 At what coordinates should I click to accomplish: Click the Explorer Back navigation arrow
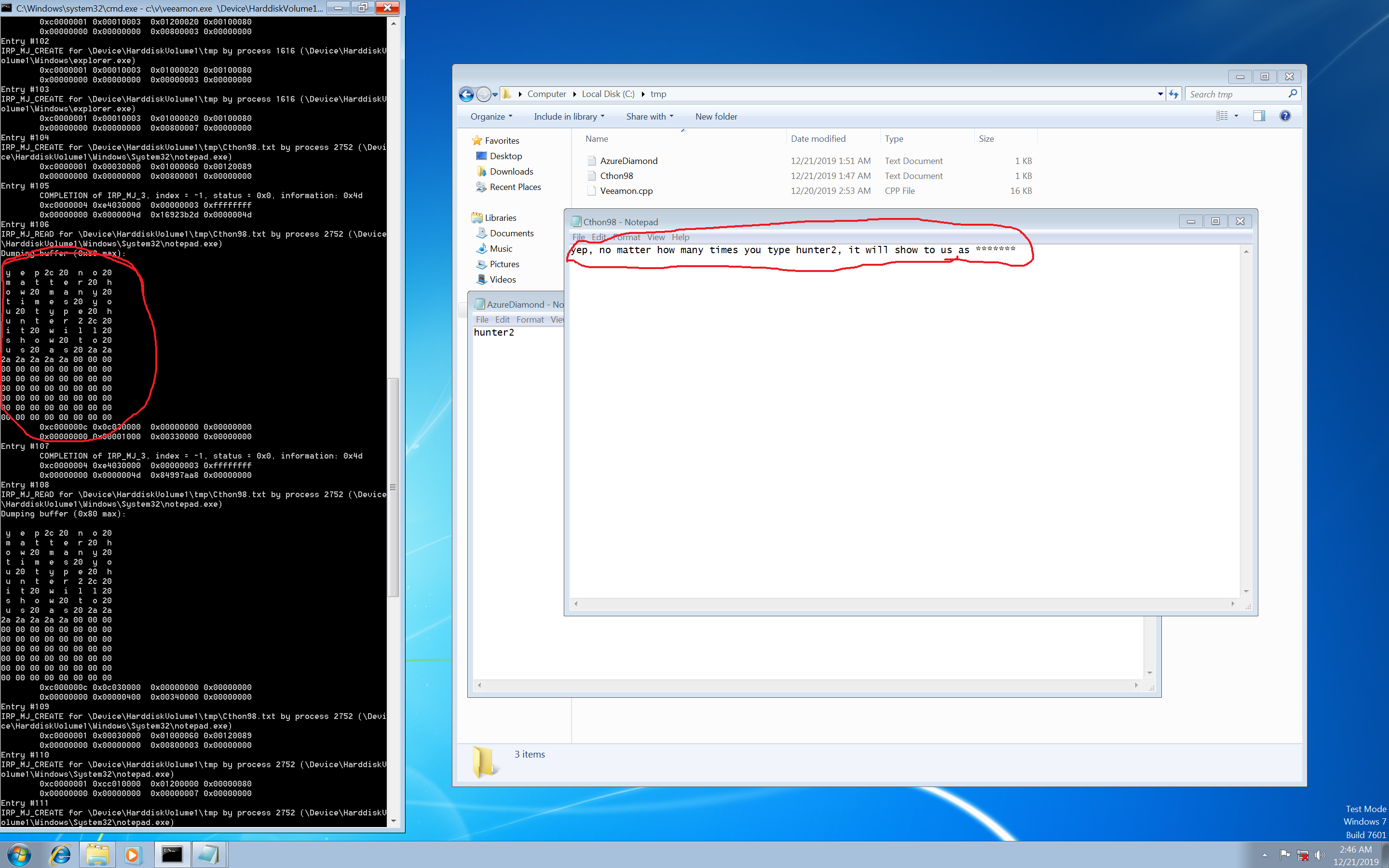pos(466,94)
